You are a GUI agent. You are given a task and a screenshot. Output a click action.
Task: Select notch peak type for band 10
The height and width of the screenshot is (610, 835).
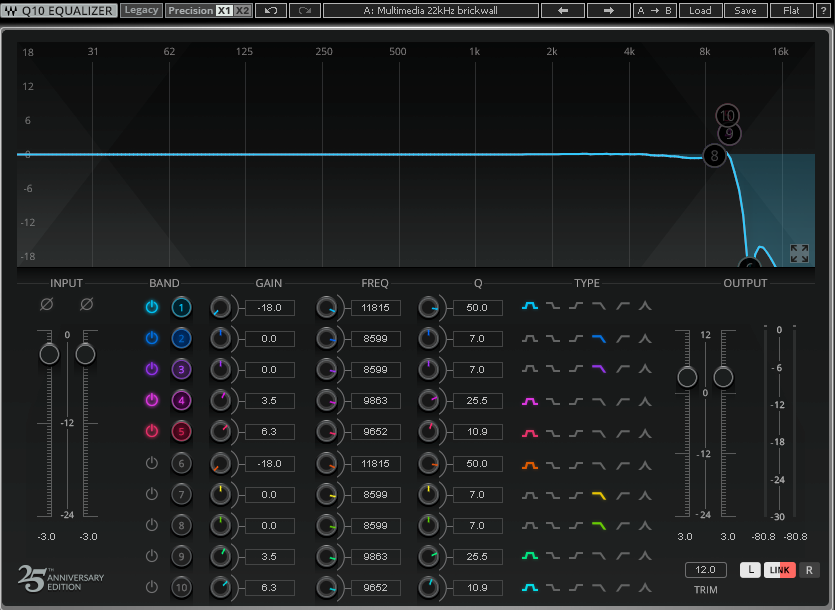[x=645, y=588]
